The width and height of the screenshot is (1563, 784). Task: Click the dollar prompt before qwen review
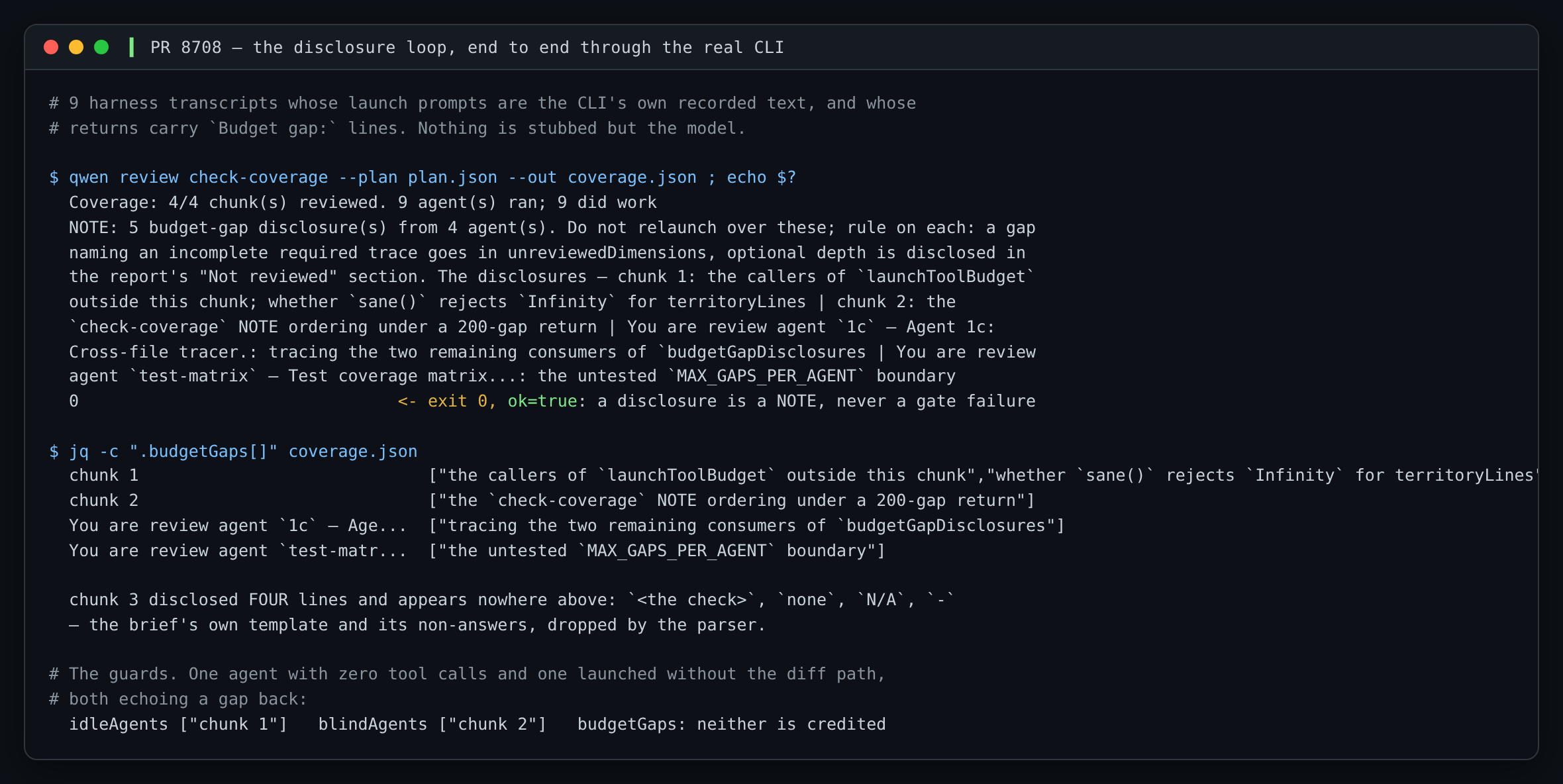point(54,177)
